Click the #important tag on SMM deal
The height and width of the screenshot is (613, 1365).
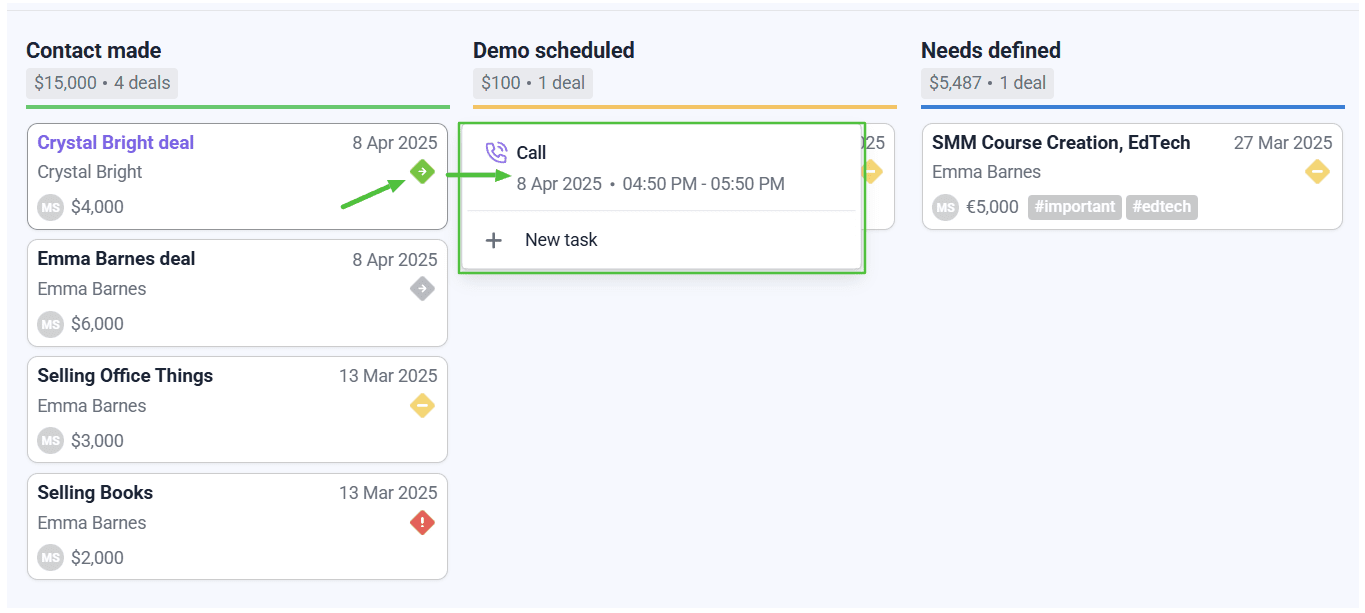click(1074, 208)
